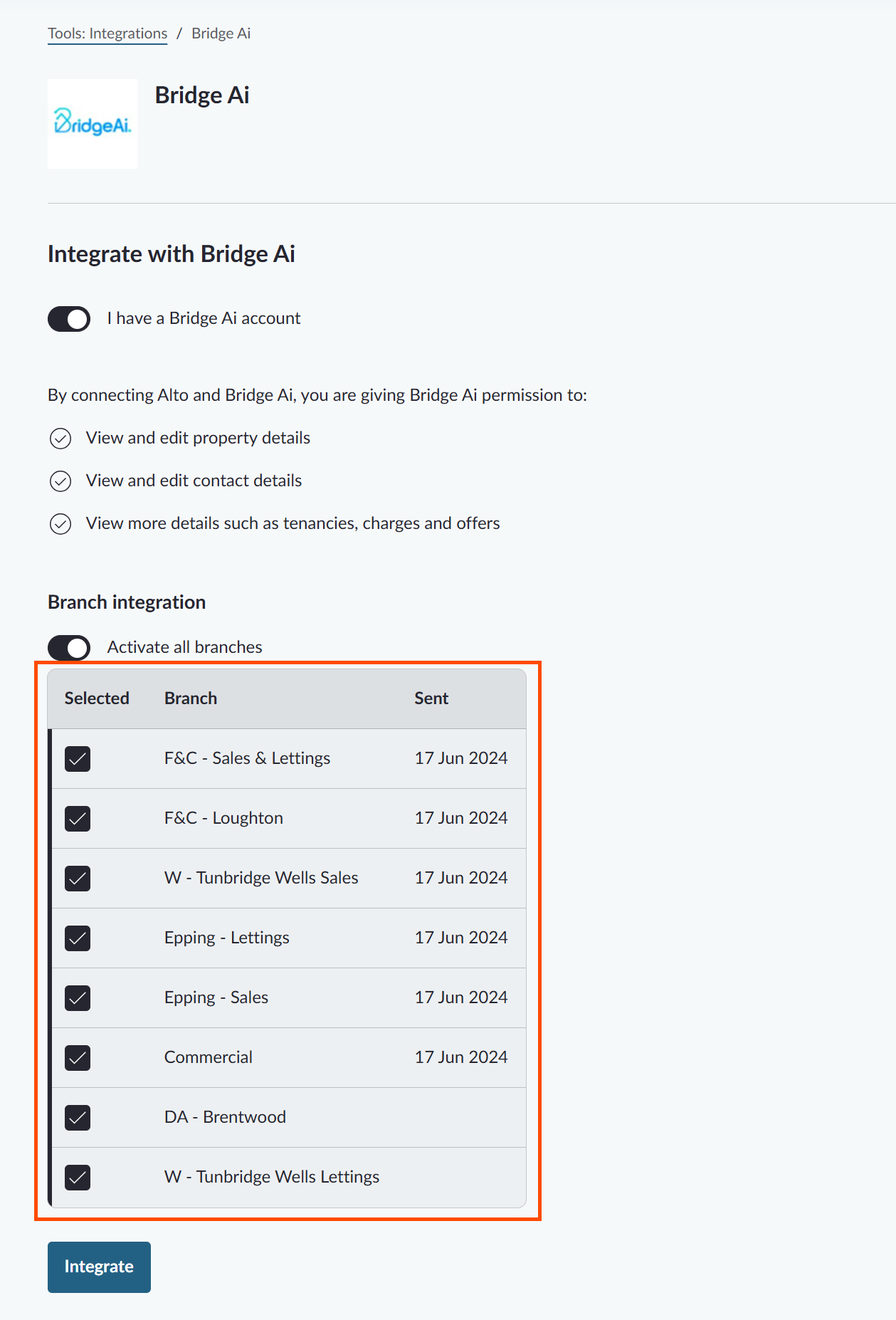
Task: Click the 'Selected' column header
Action: click(97, 698)
